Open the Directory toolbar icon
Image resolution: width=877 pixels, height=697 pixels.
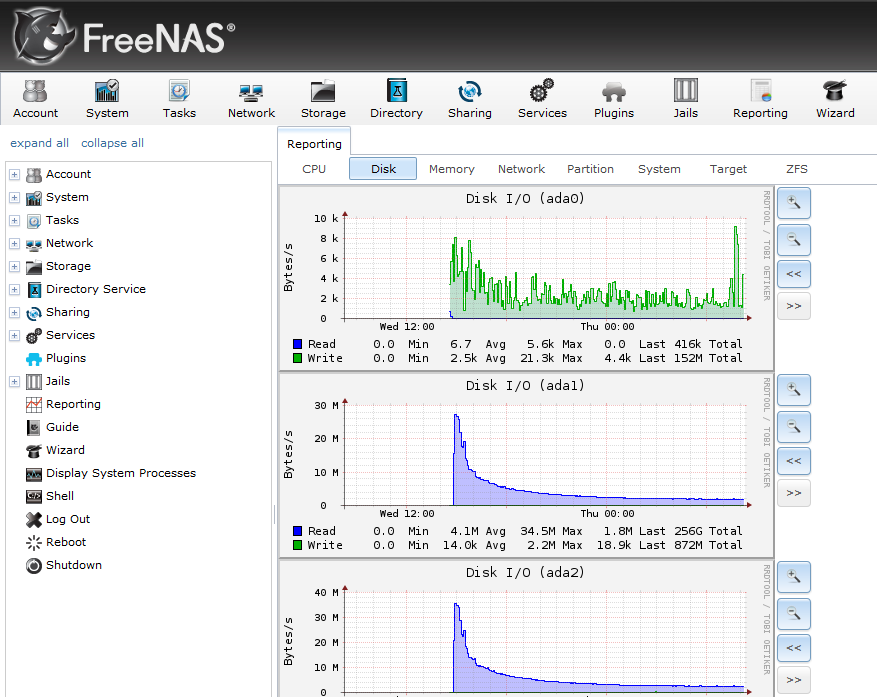396,100
